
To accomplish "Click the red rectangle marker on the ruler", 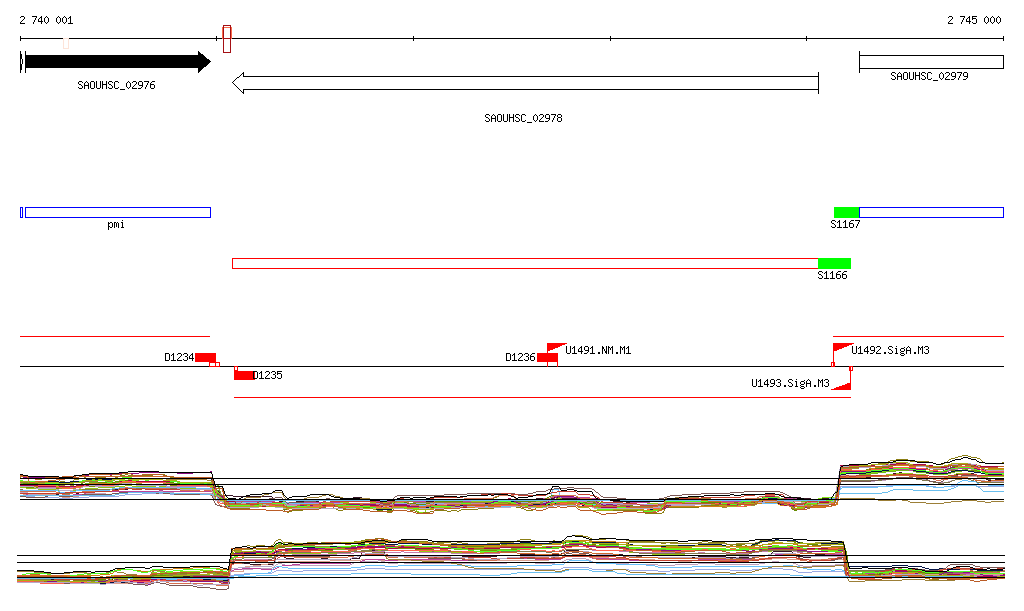I will pos(227,39).
